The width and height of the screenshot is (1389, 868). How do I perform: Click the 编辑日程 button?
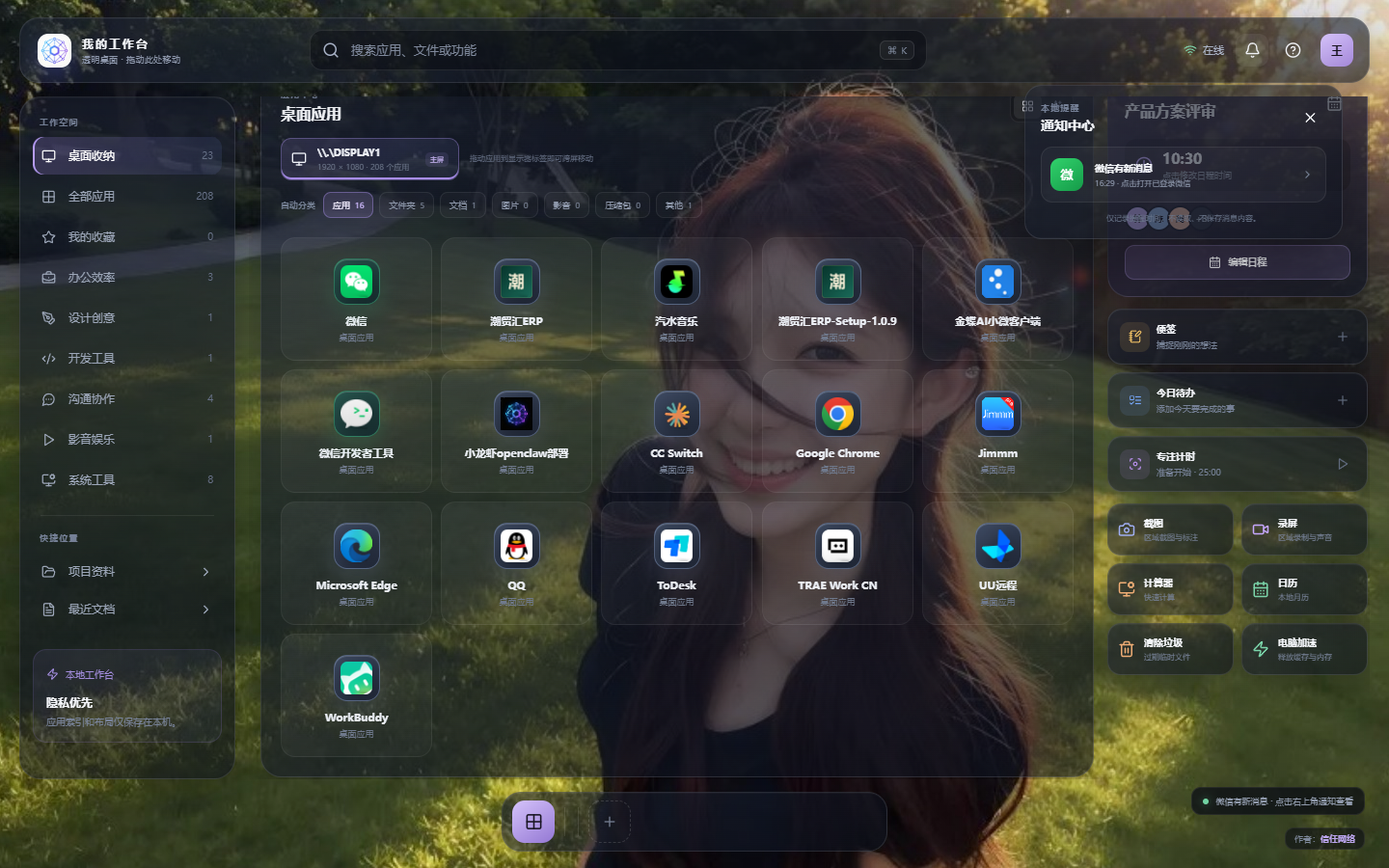(x=1238, y=262)
